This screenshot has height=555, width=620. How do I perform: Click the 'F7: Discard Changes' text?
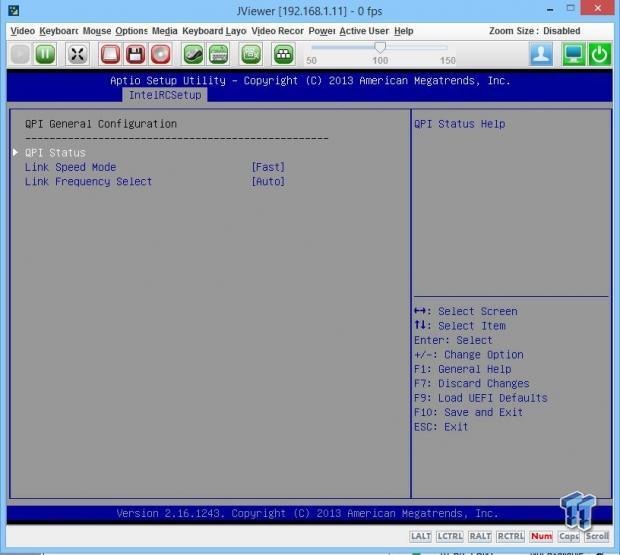point(471,383)
